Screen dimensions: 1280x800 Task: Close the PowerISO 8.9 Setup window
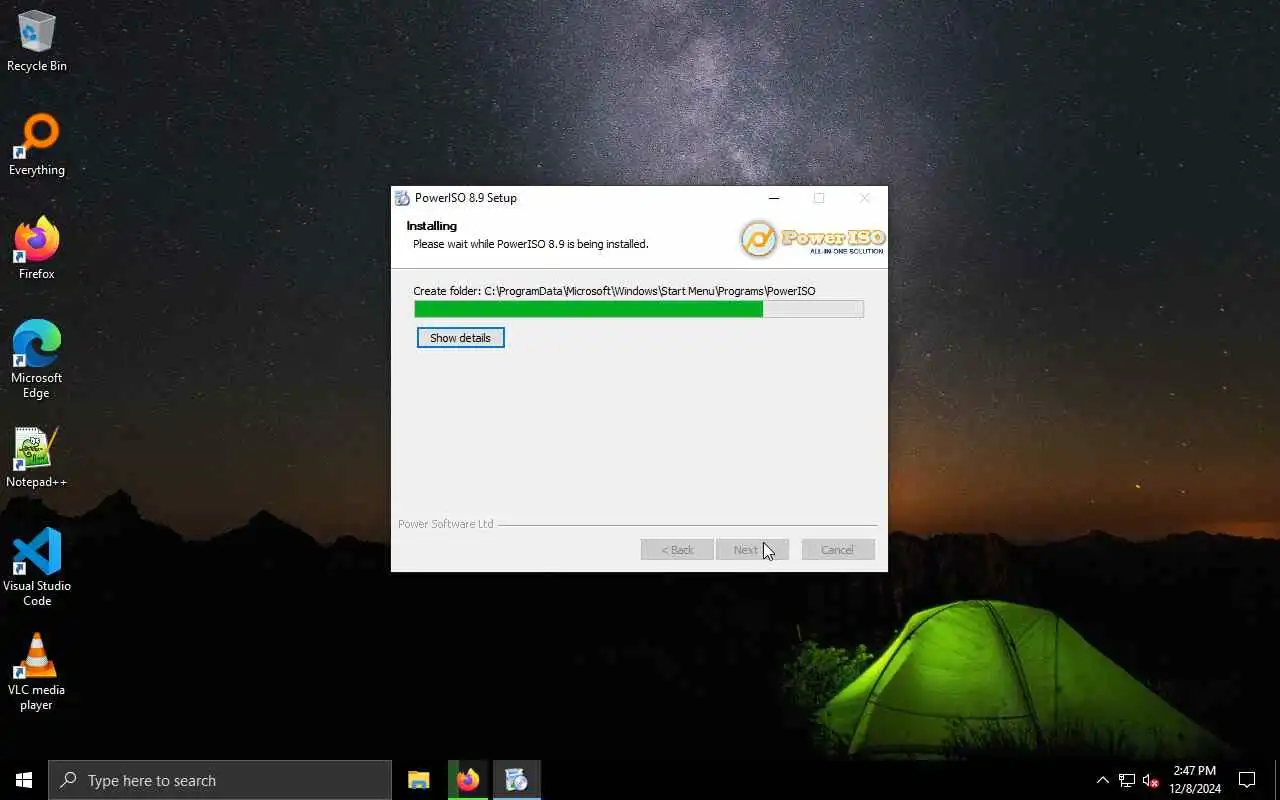tap(865, 198)
